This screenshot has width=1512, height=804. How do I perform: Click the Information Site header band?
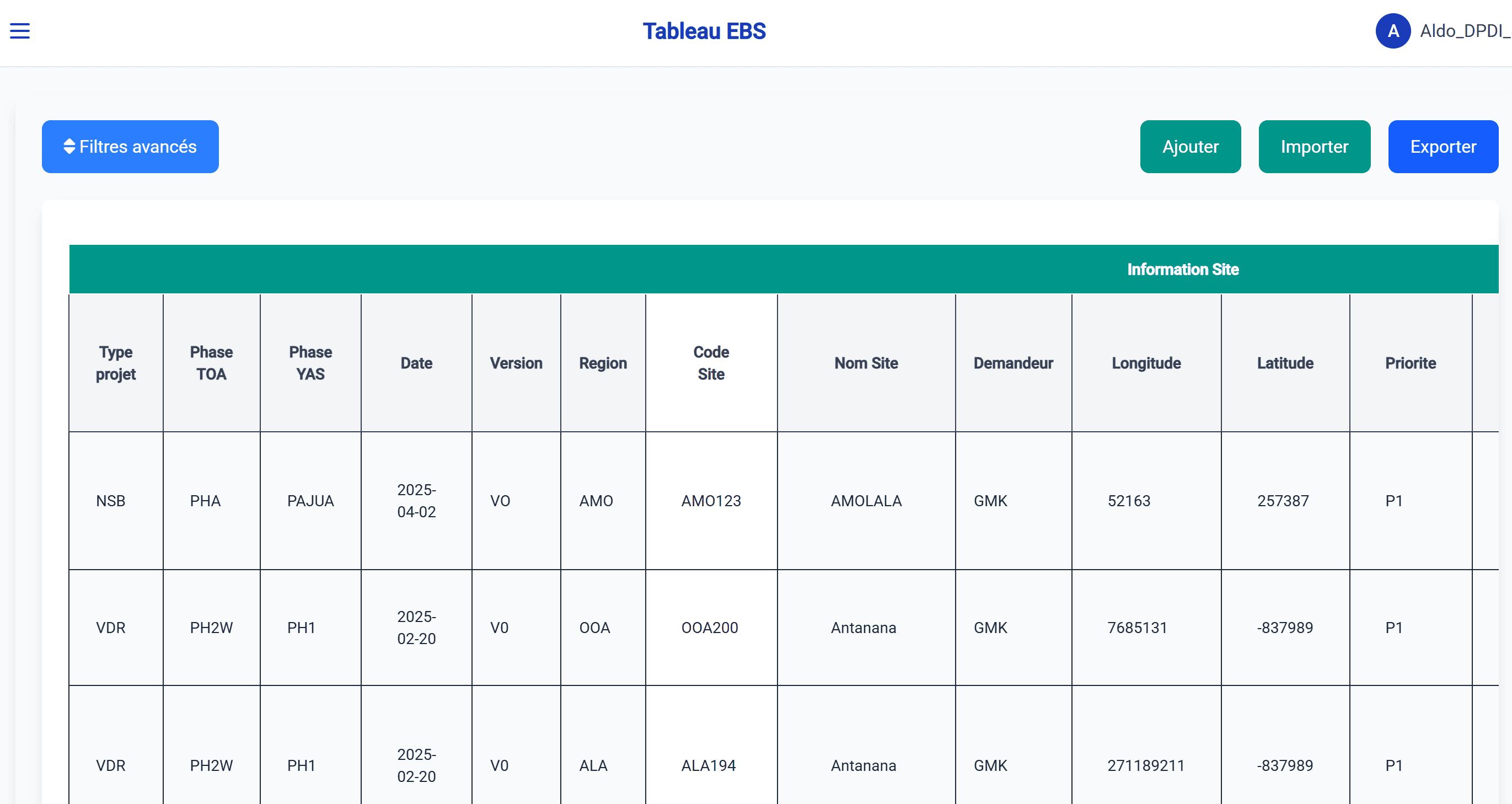click(x=1182, y=269)
